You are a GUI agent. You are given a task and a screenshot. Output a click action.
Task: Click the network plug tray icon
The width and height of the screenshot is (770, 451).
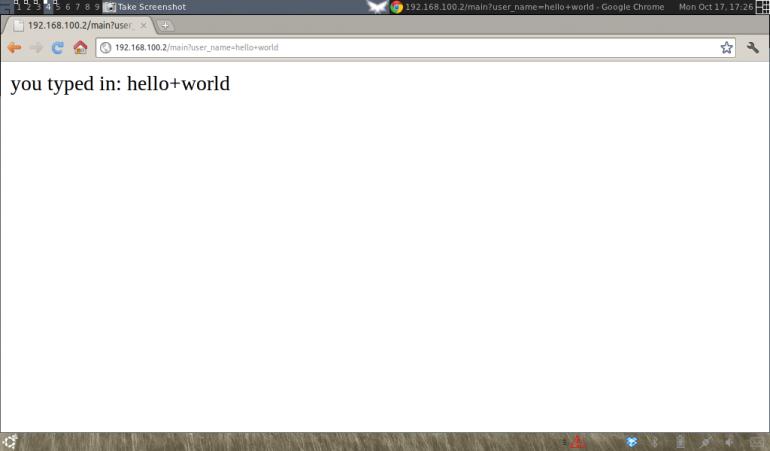click(x=706, y=442)
